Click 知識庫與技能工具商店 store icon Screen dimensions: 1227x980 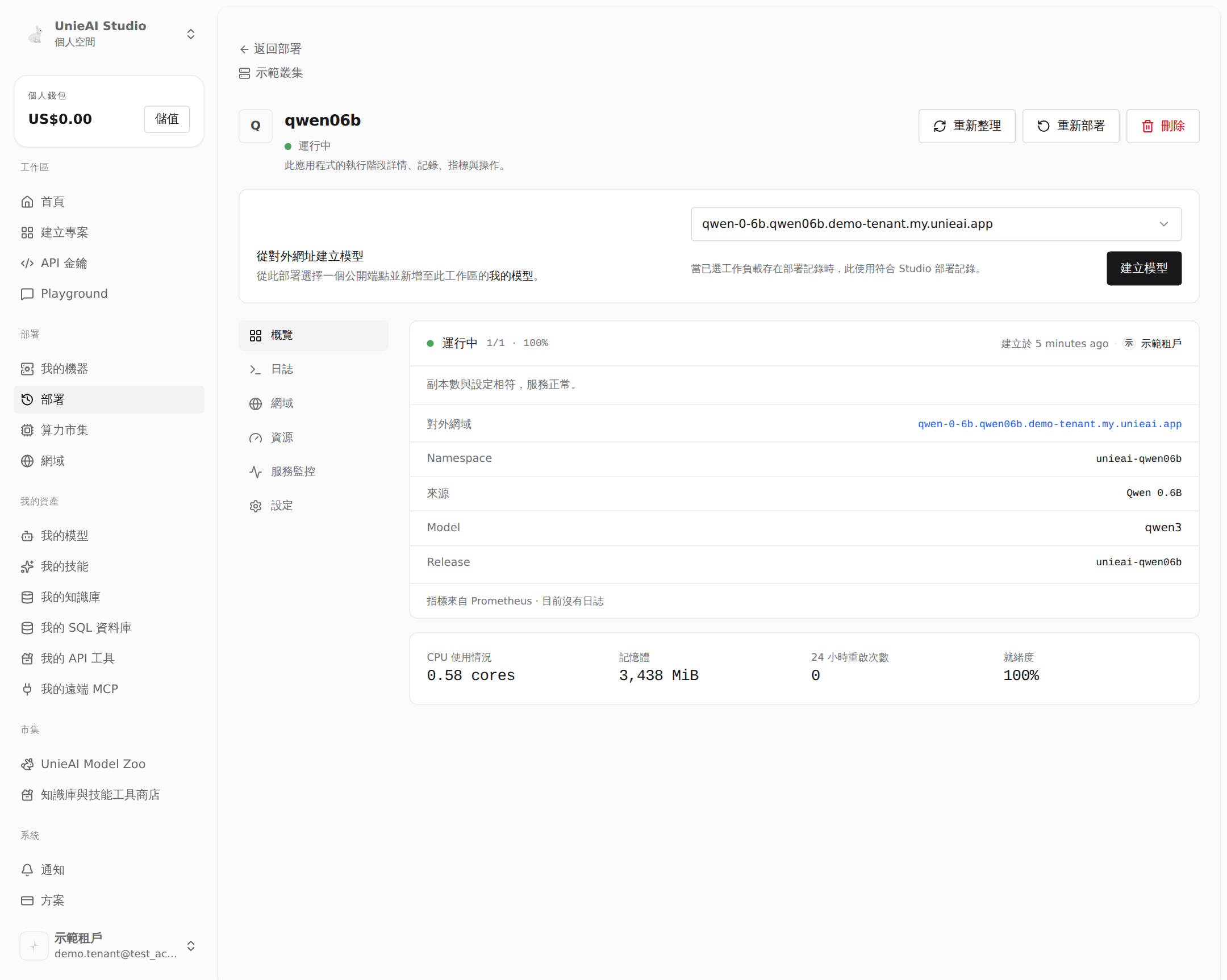click(27, 795)
